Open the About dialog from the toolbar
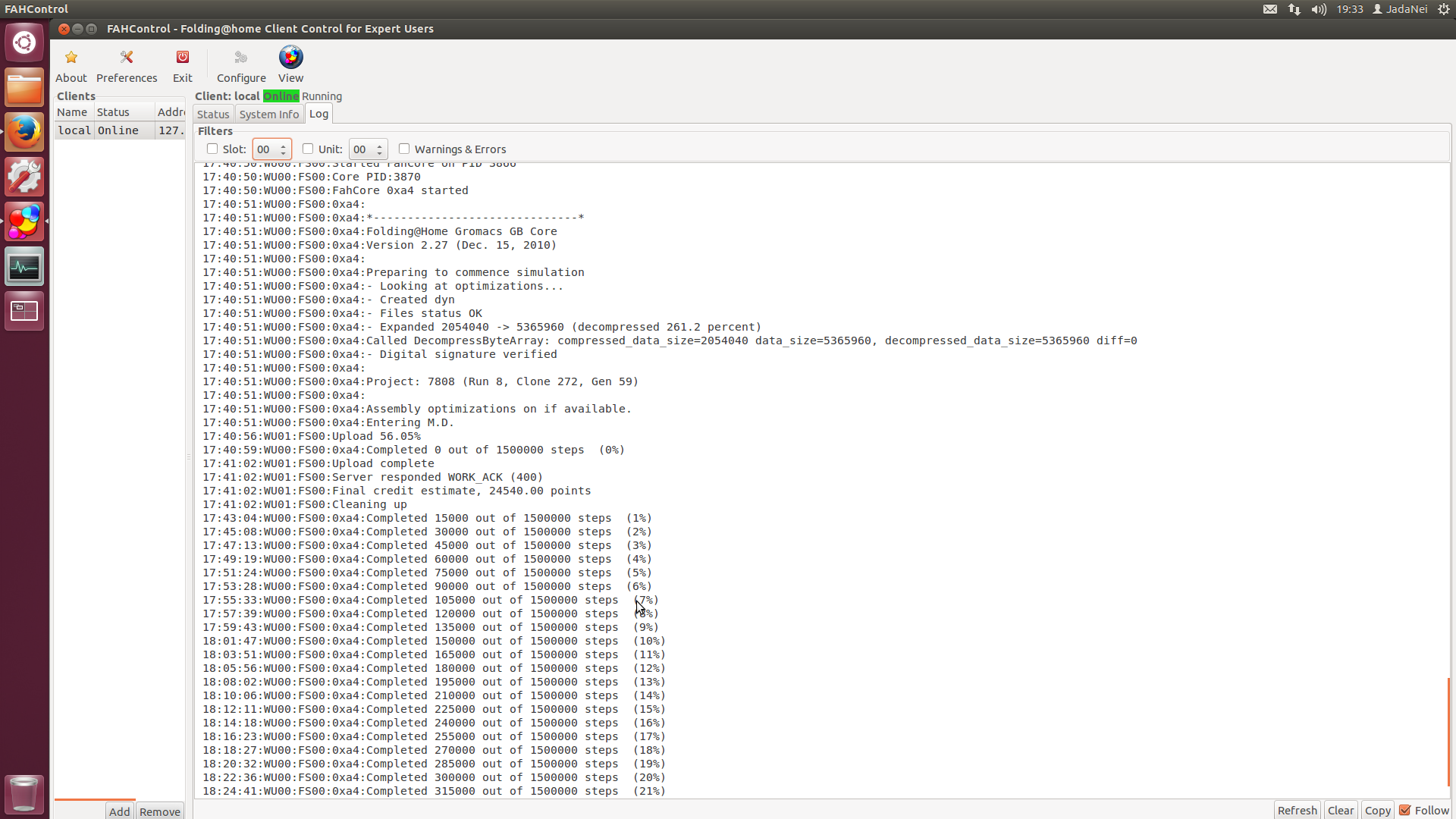The width and height of the screenshot is (1456, 819). pos(71,66)
